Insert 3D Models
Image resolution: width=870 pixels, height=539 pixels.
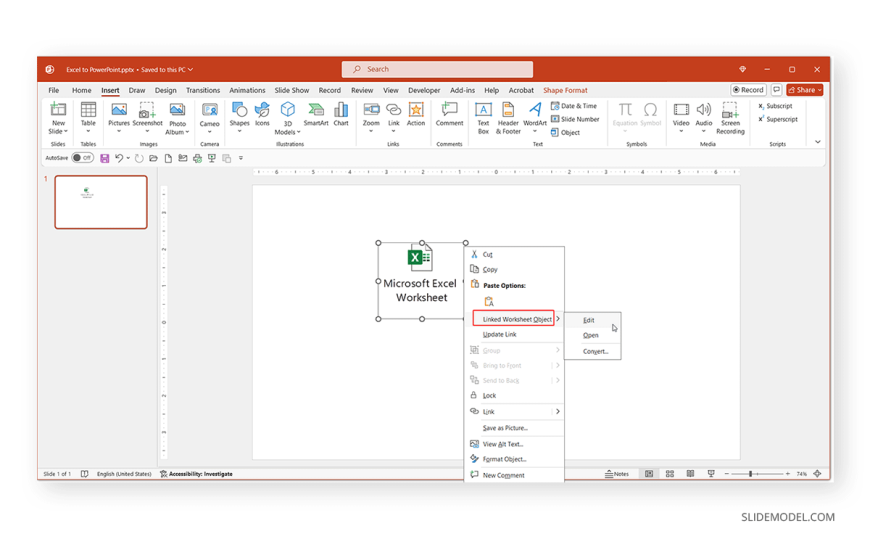(x=287, y=118)
